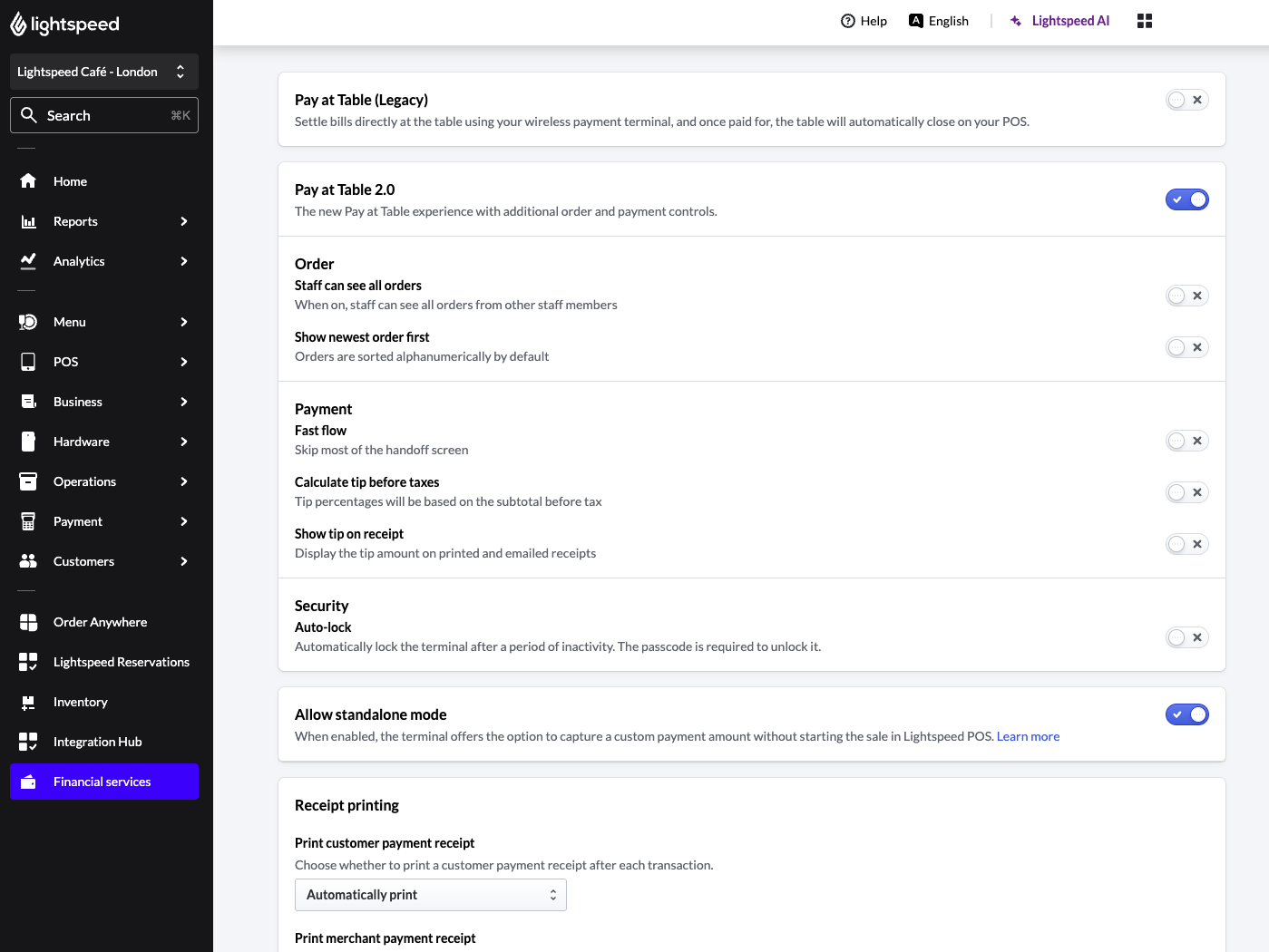Screen dimensions: 1269x952
Task: Click the Customers people icon
Action: pos(28,561)
